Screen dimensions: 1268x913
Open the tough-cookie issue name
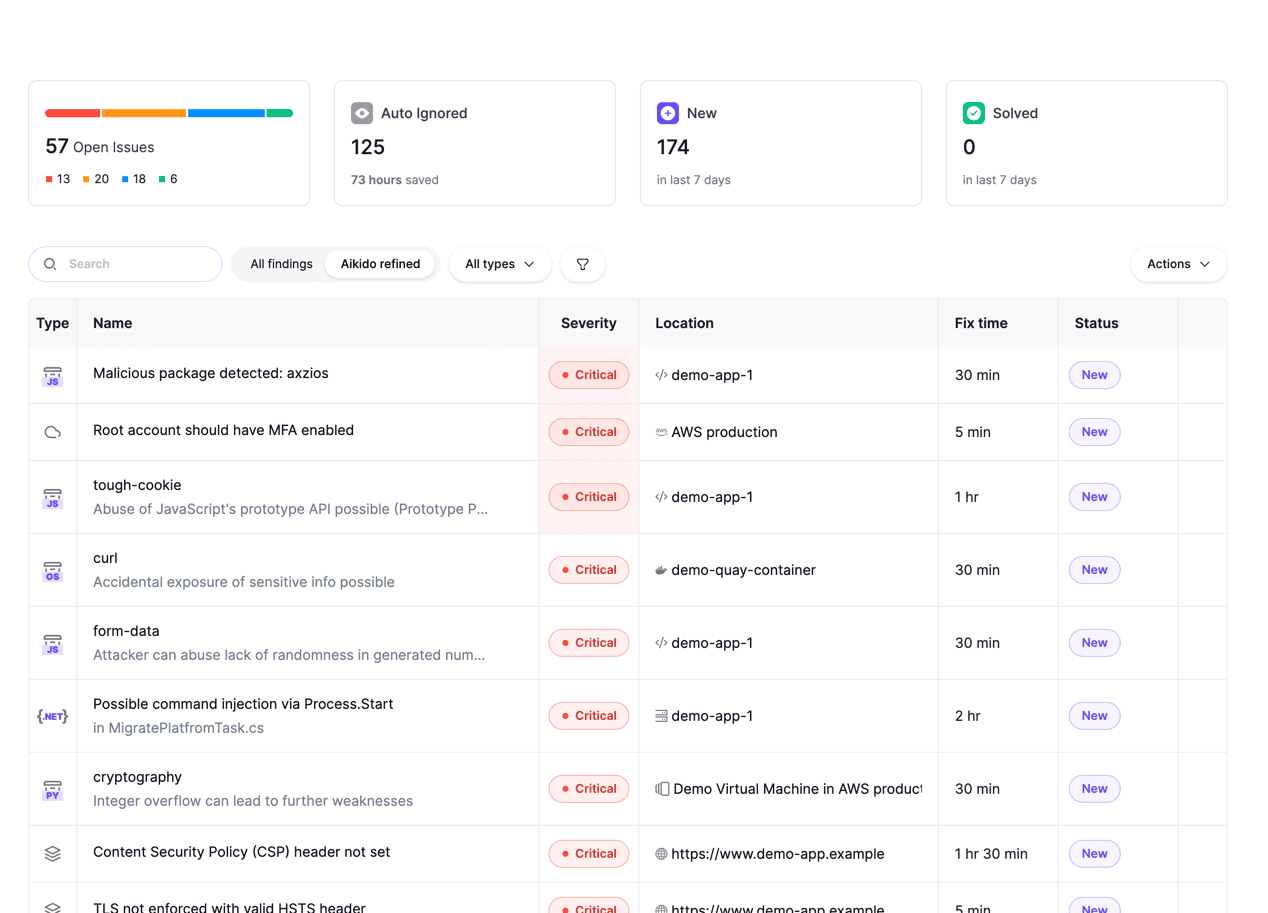click(x=137, y=485)
